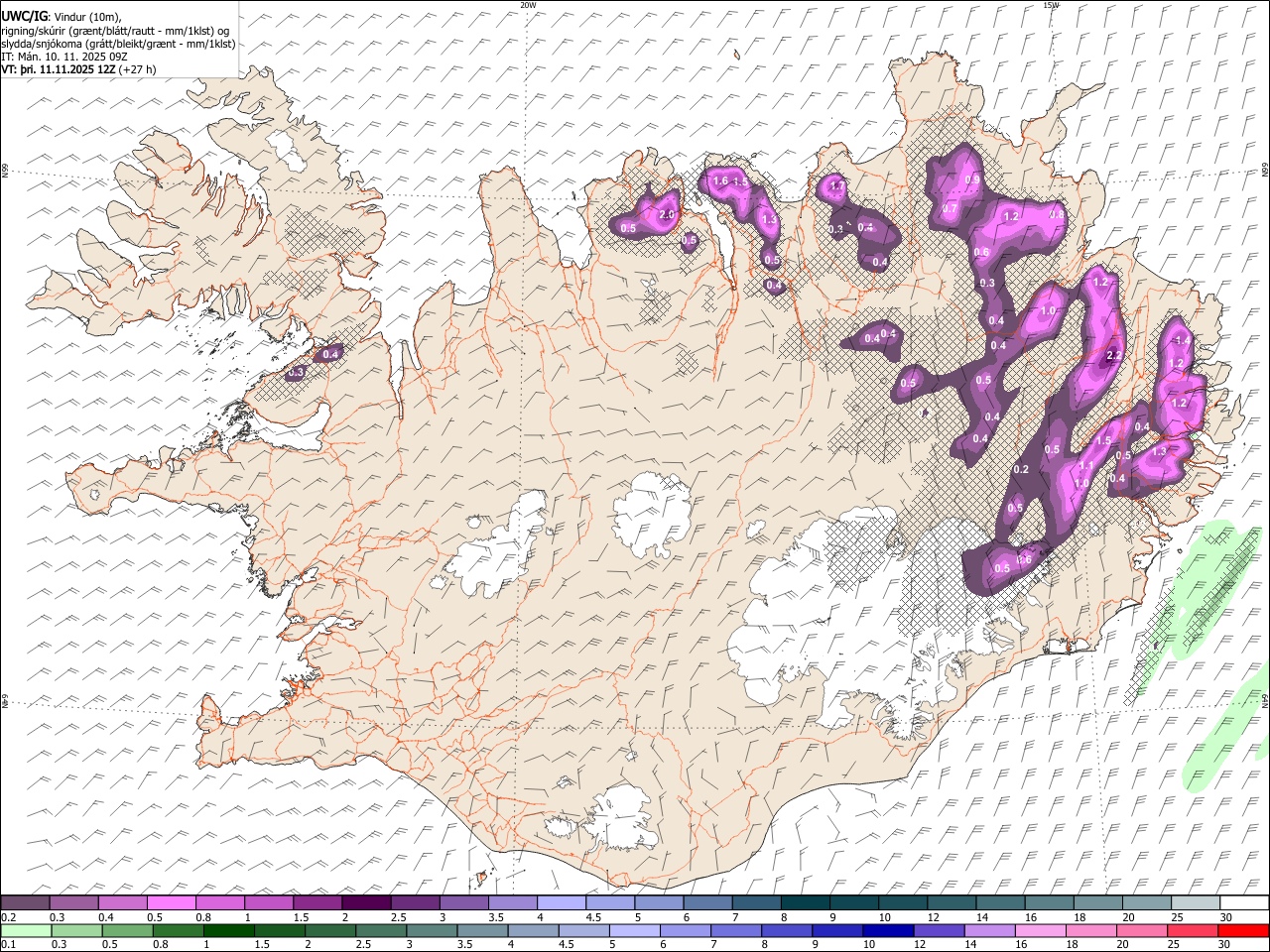Click the 20W longitude label at the top
Image resolution: width=1270 pixels, height=952 pixels.
(529, 4)
